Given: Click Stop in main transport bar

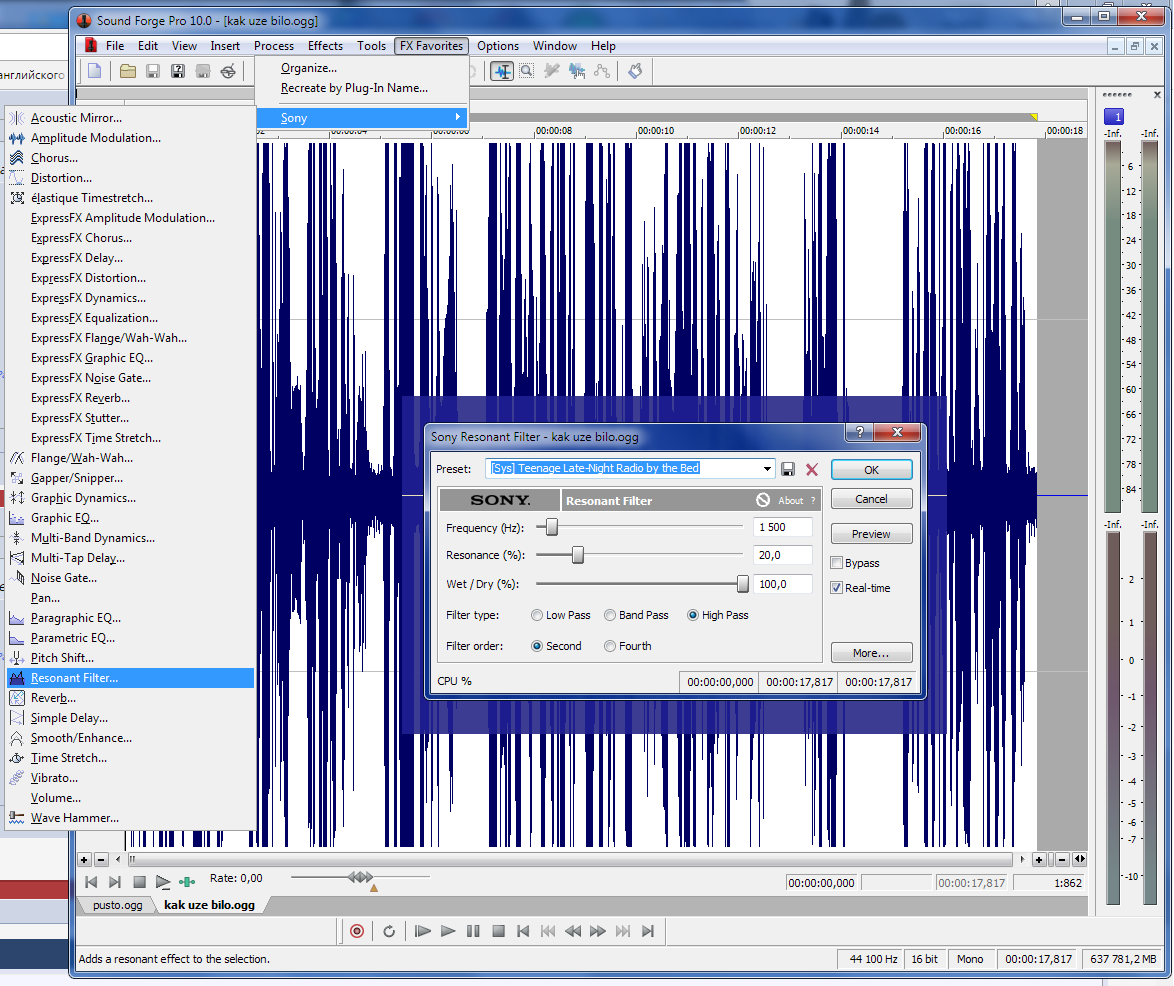Looking at the screenshot, I should point(499,931).
